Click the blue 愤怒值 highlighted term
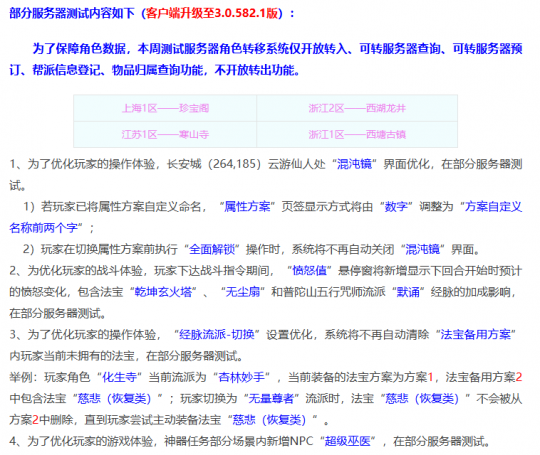The height and width of the screenshot is (455, 540). (309, 270)
